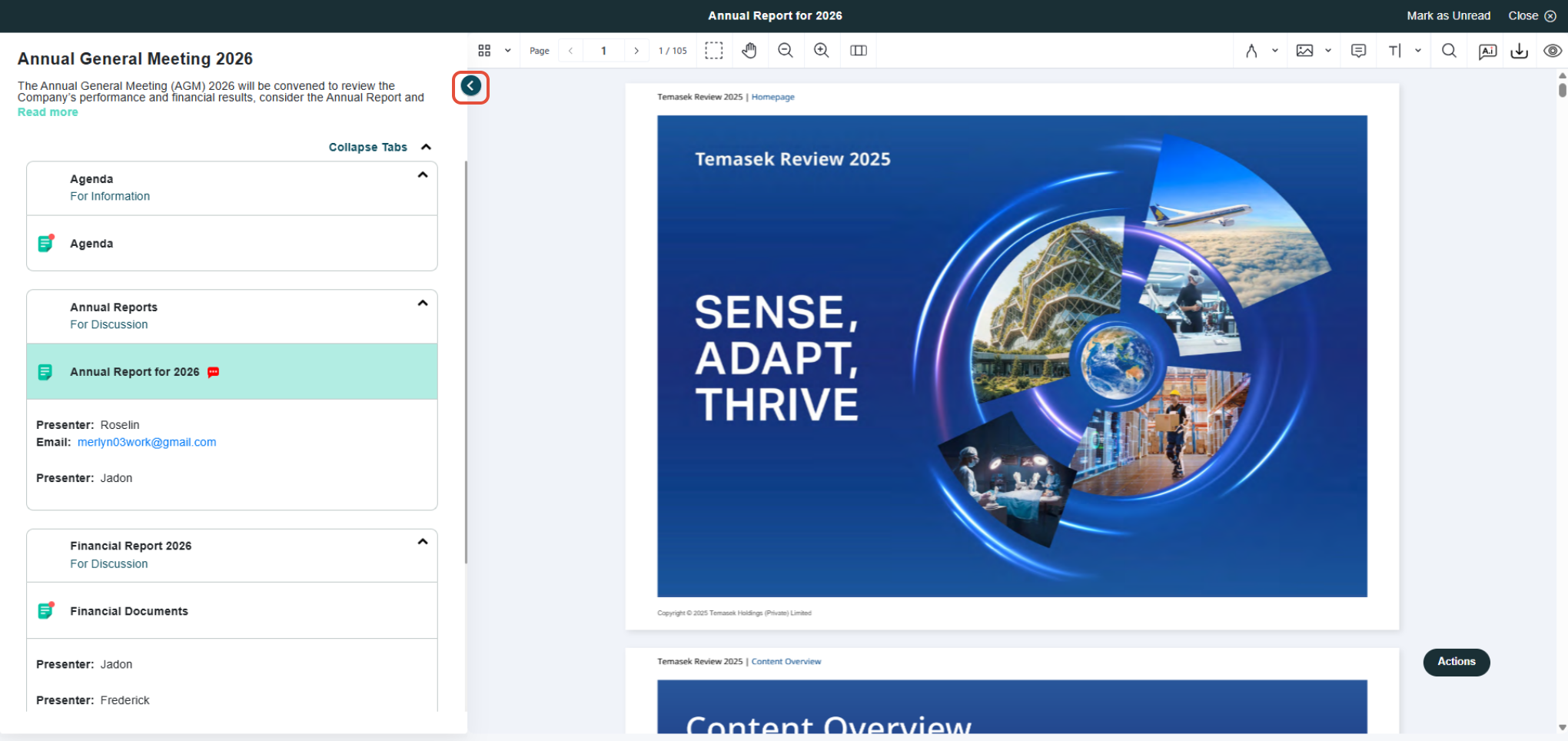Click the page number input field
Image resolution: width=1568 pixels, height=741 pixels.
603,51
